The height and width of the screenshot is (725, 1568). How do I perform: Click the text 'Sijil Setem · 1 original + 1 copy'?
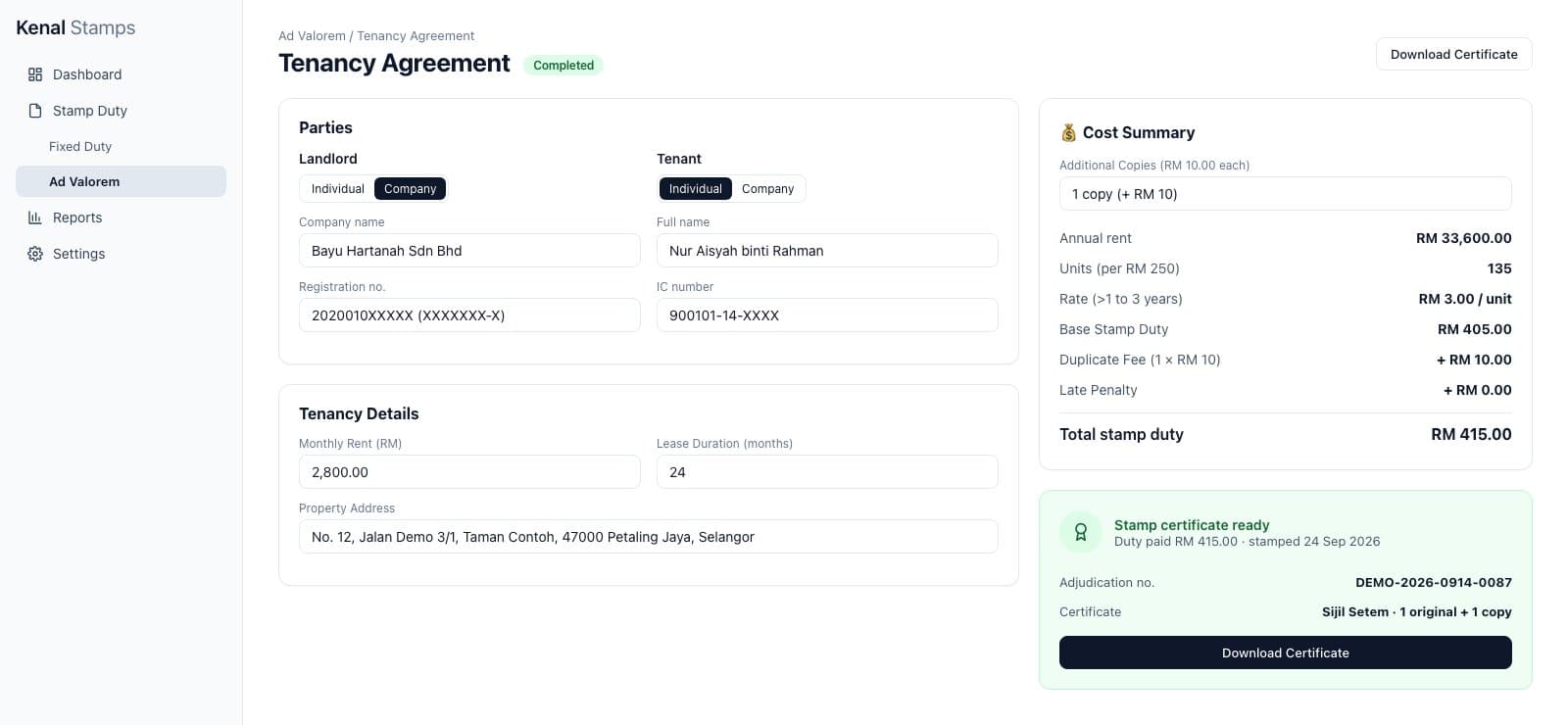pos(1416,611)
